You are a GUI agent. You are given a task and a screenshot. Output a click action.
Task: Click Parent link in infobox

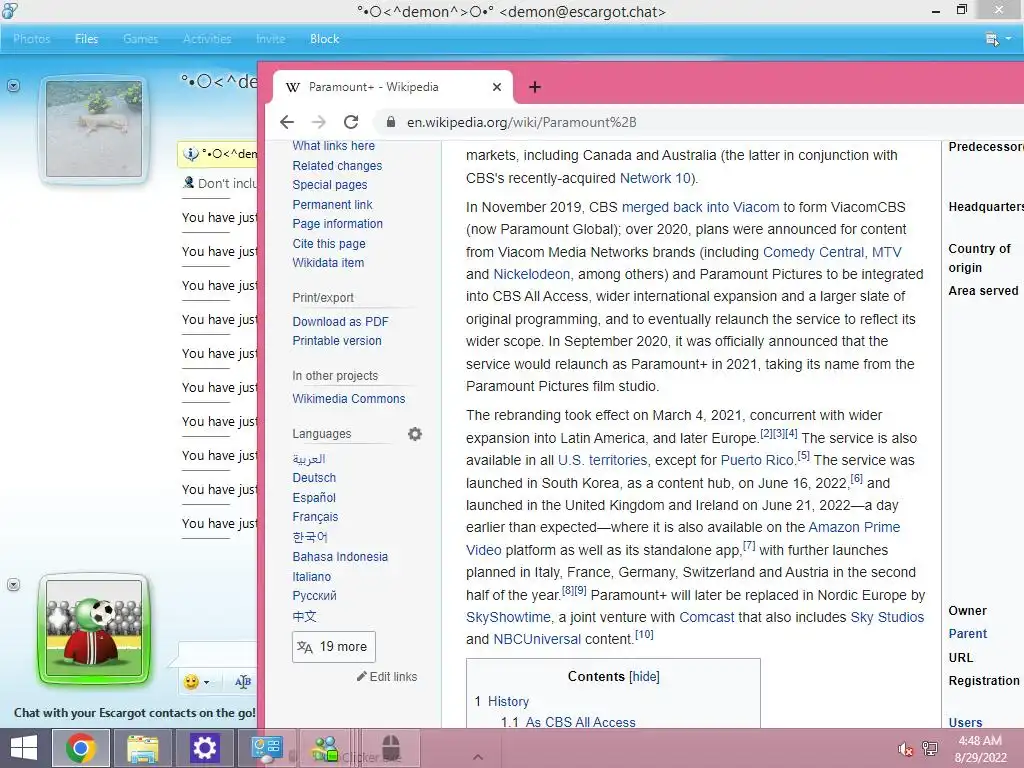(967, 633)
